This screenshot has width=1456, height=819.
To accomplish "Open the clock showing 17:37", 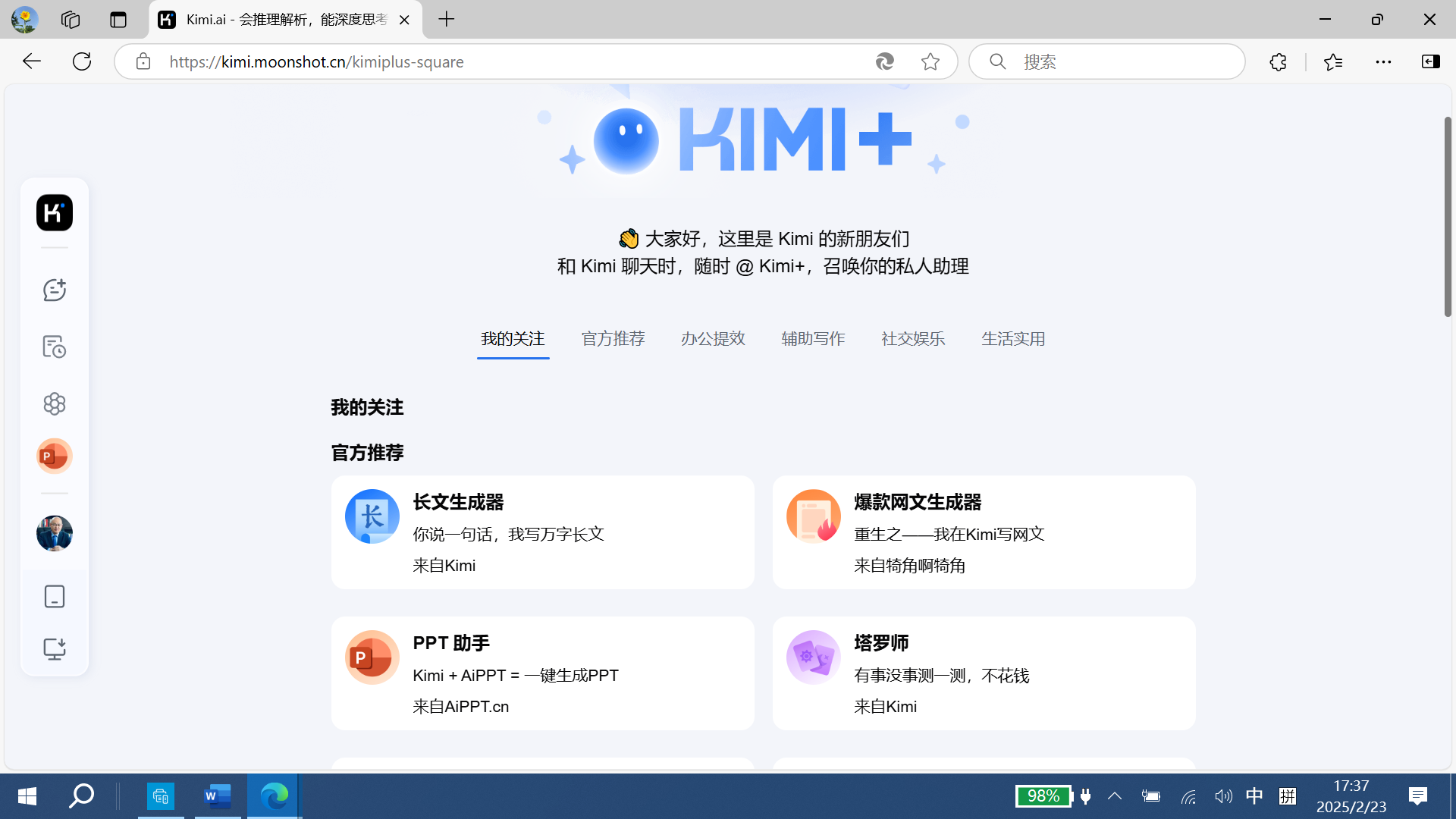I will (1351, 796).
